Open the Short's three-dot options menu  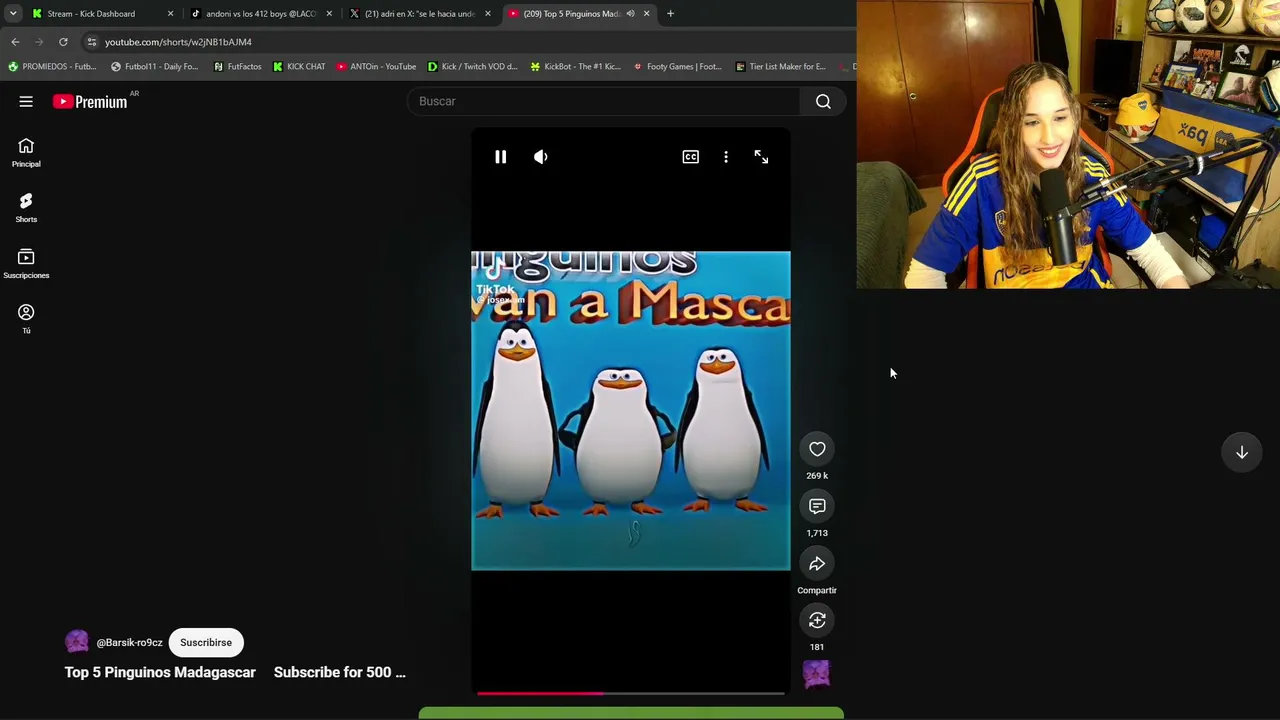point(726,157)
